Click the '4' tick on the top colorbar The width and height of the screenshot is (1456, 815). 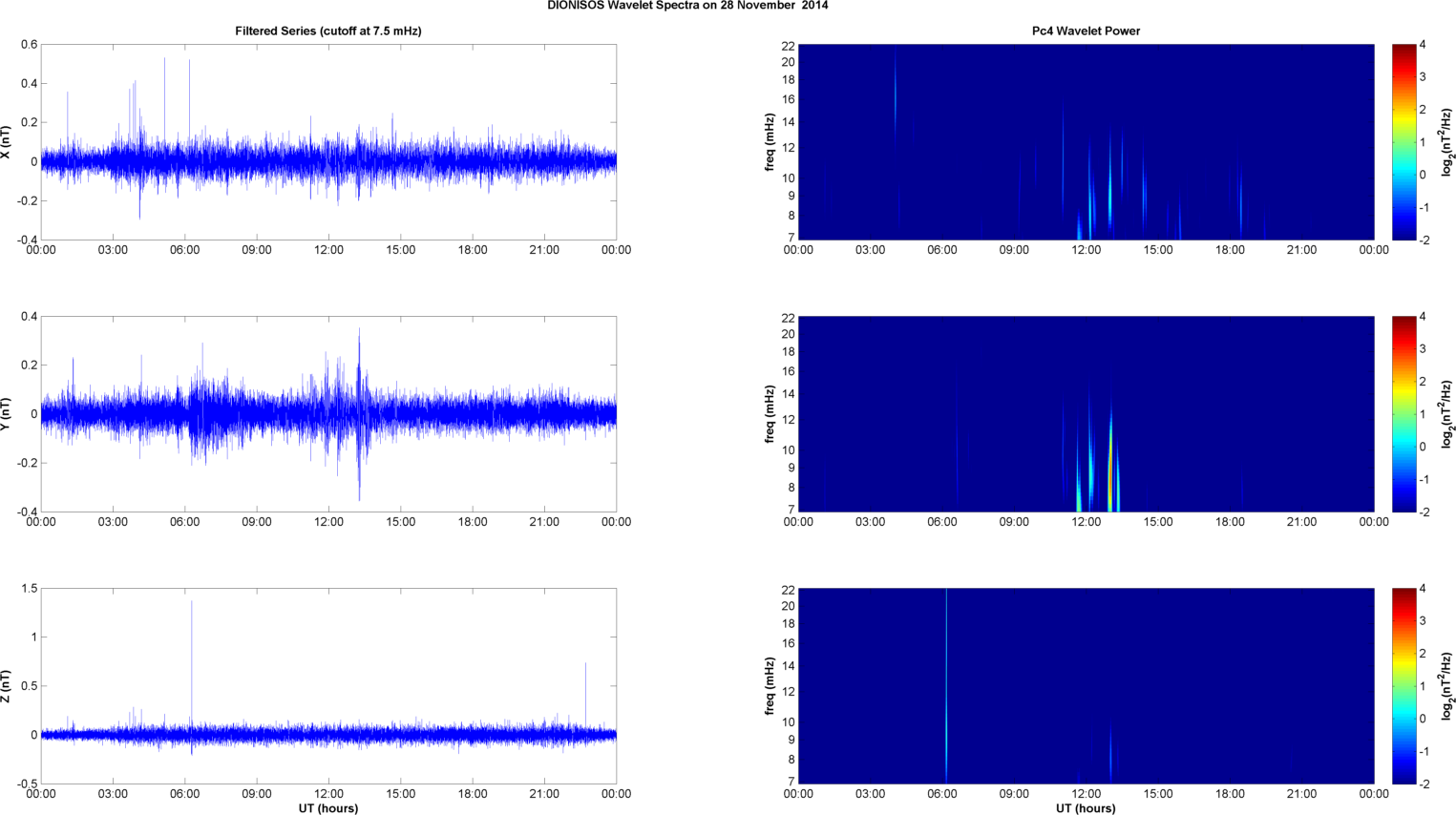point(1423,45)
